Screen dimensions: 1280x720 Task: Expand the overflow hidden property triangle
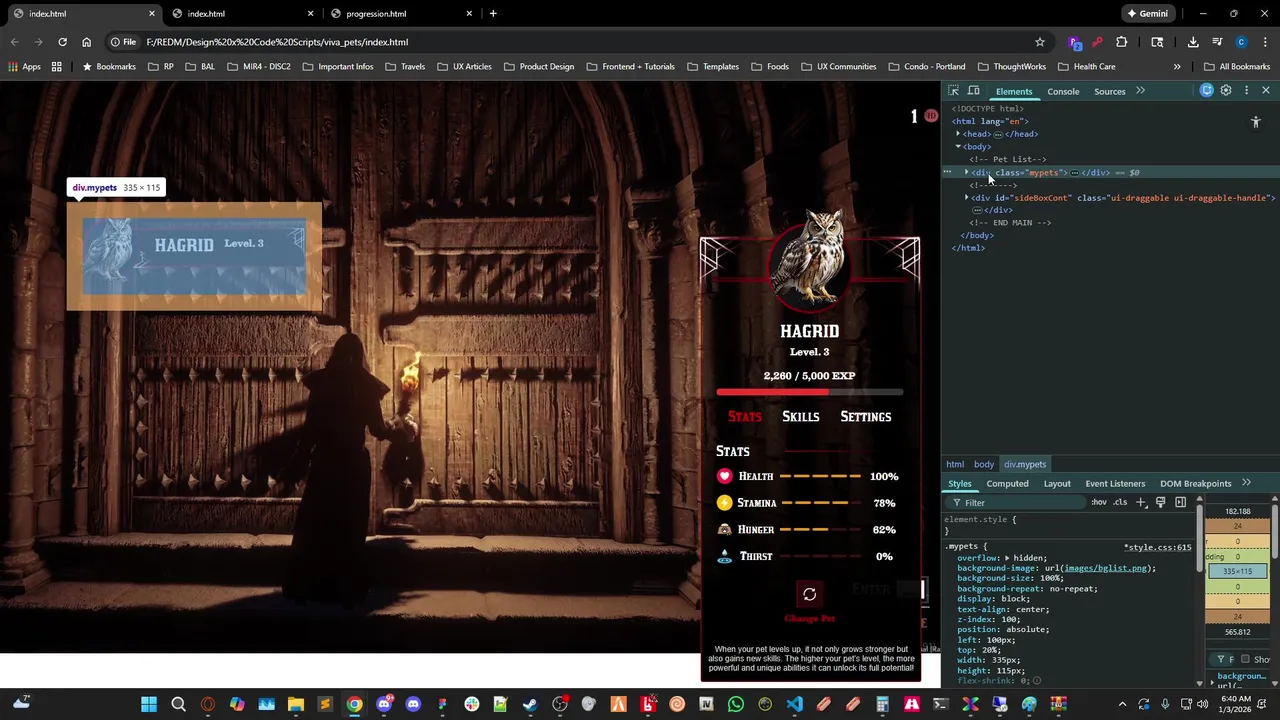tap(1005, 558)
